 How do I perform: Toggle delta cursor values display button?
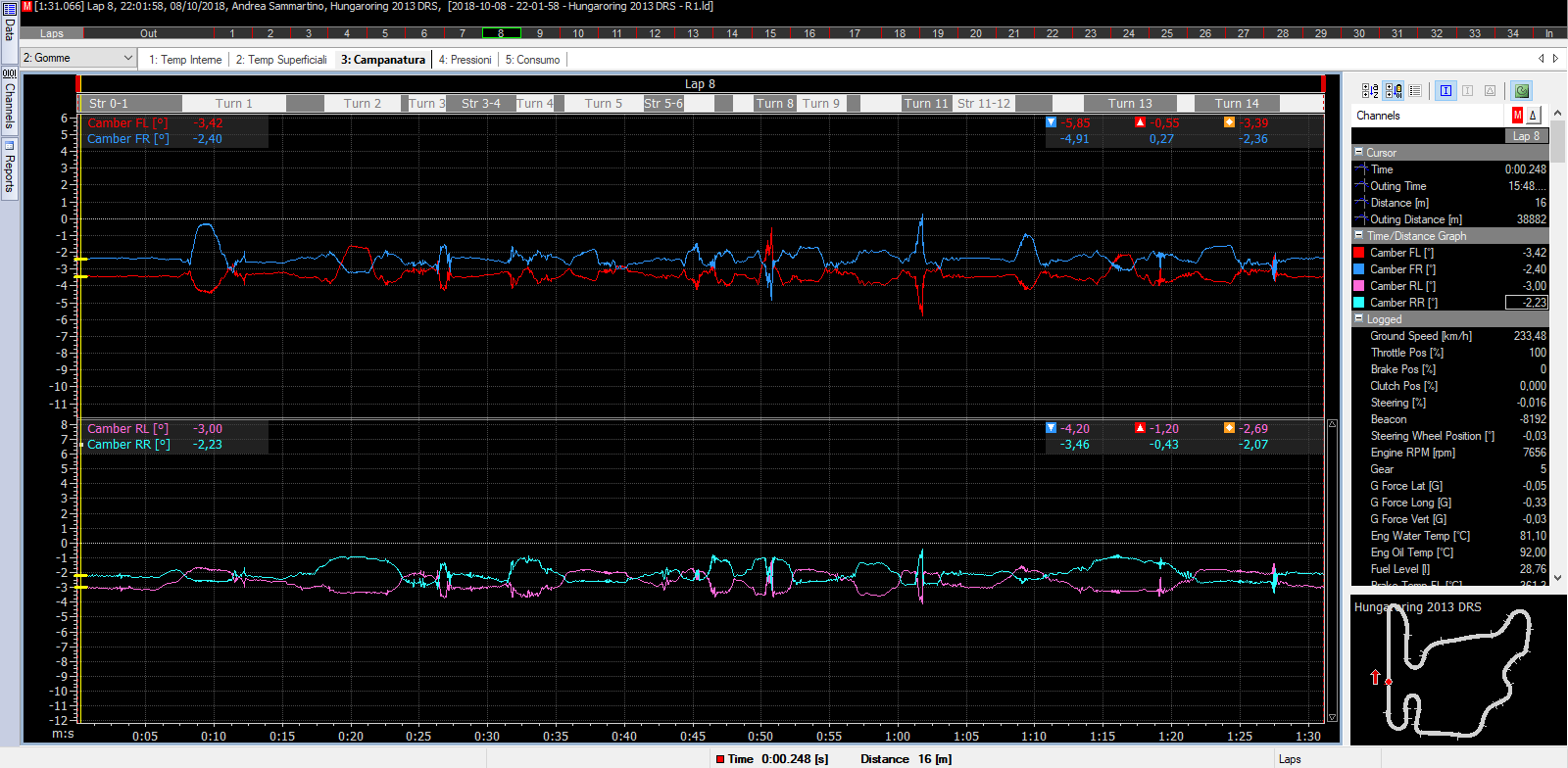(x=1490, y=91)
